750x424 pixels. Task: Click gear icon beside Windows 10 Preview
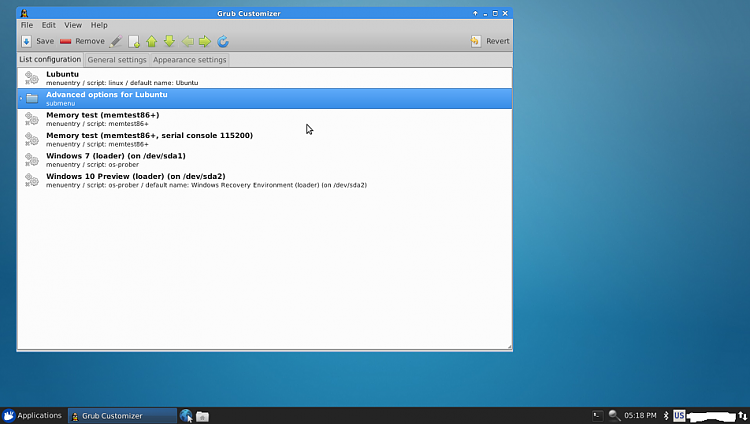click(x=32, y=180)
